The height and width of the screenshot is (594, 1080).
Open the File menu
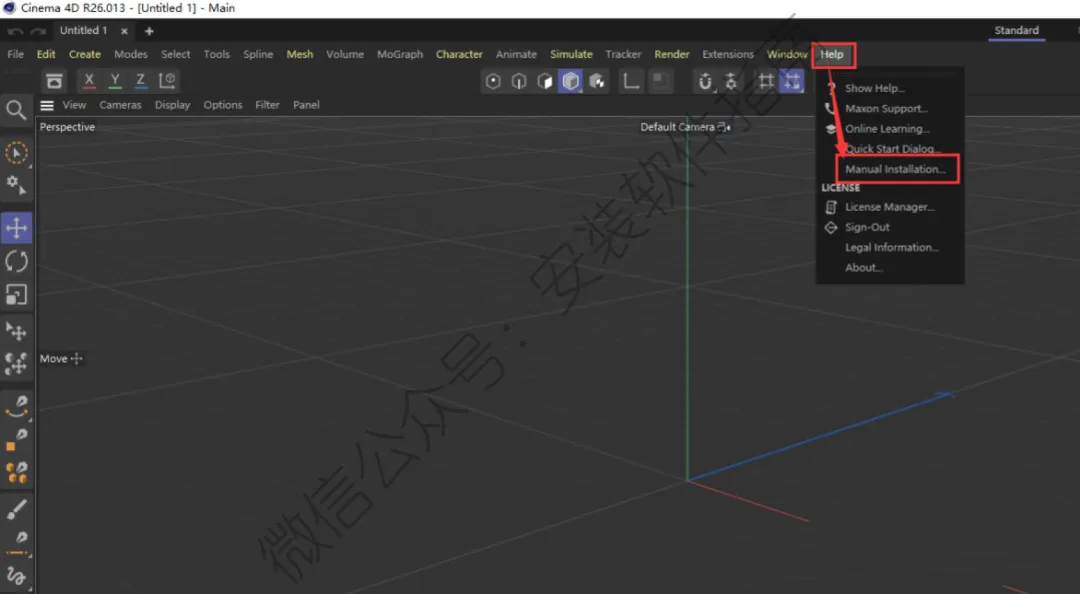click(15, 54)
